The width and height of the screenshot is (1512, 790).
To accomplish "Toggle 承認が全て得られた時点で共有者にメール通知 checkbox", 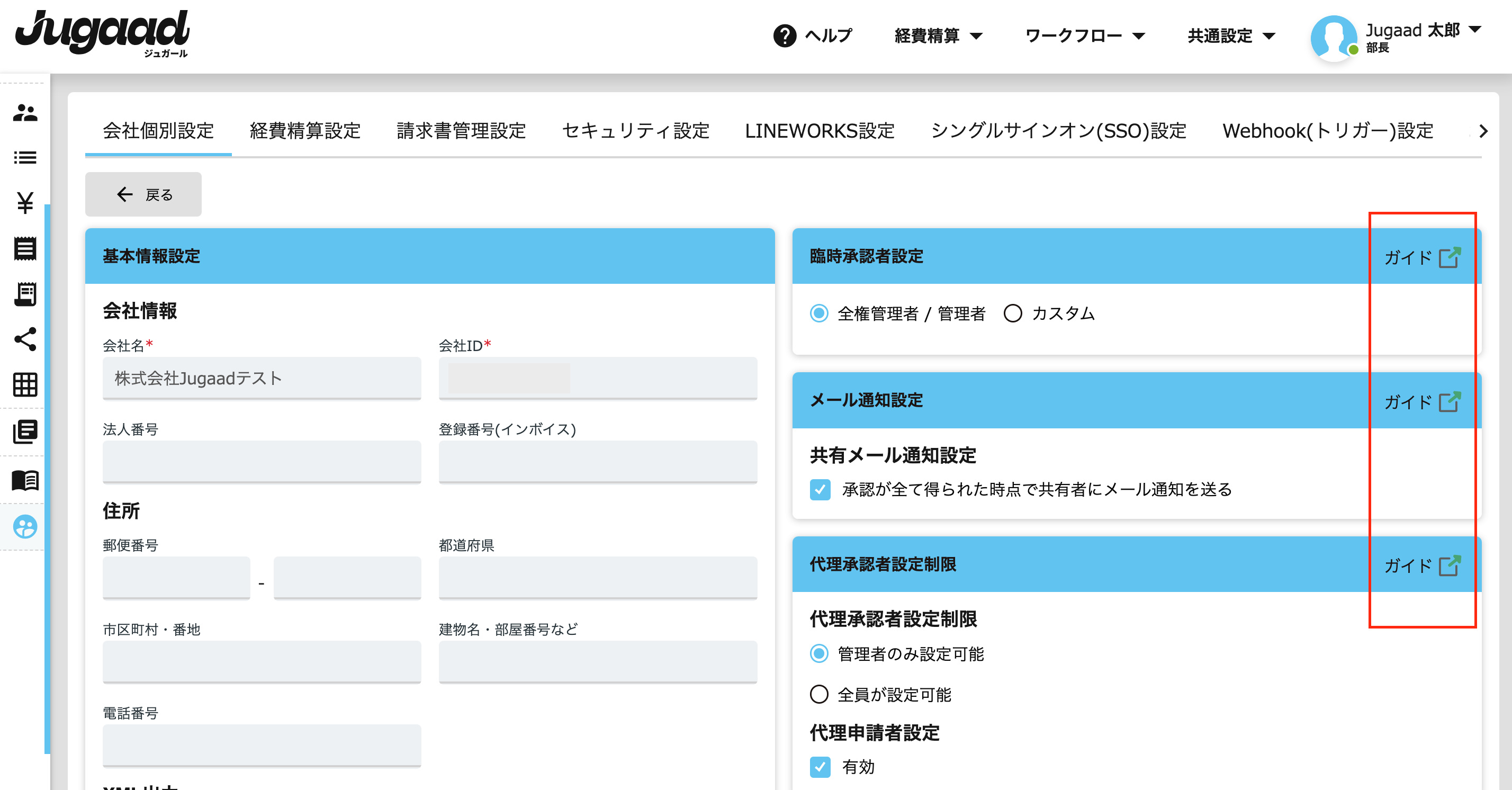I will pyautogui.click(x=820, y=489).
